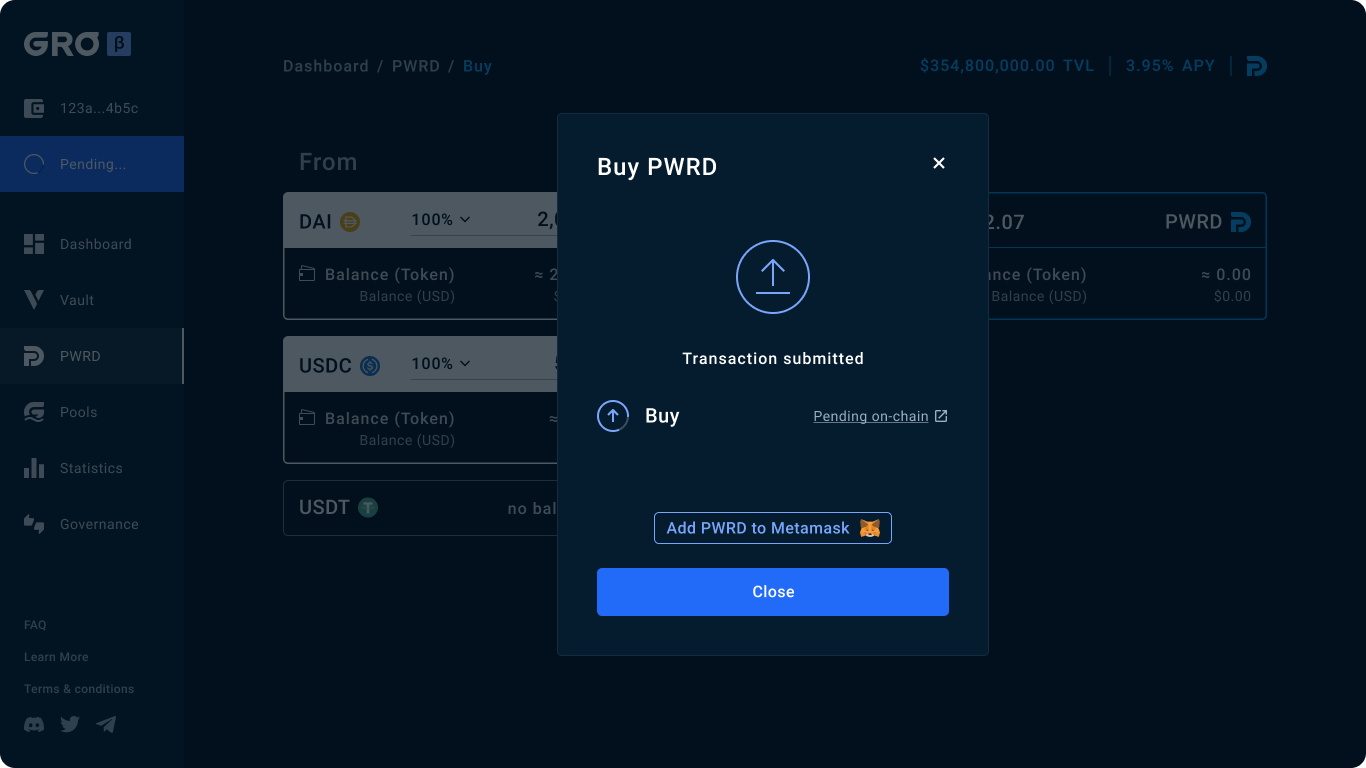Viewport: 1366px width, 768px height.
Task: Open the USDC 100% percentage dropdown
Action: click(441, 364)
